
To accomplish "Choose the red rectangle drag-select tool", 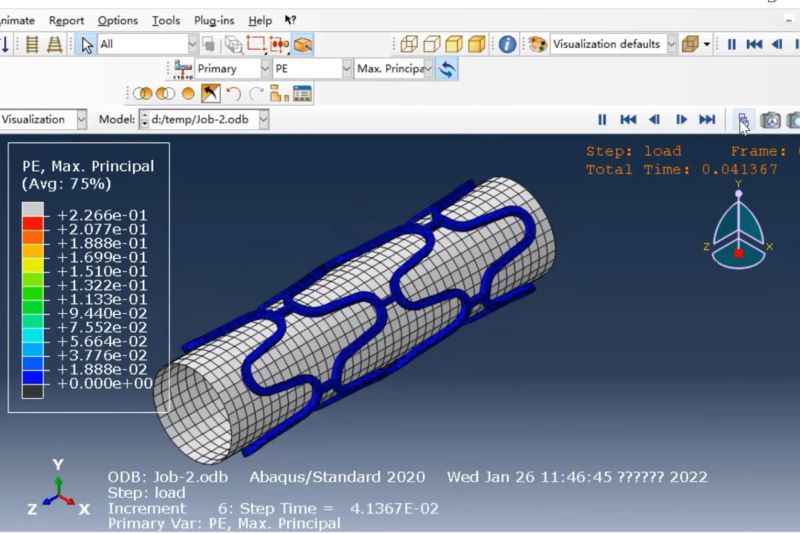I will [x=256, y=44].
